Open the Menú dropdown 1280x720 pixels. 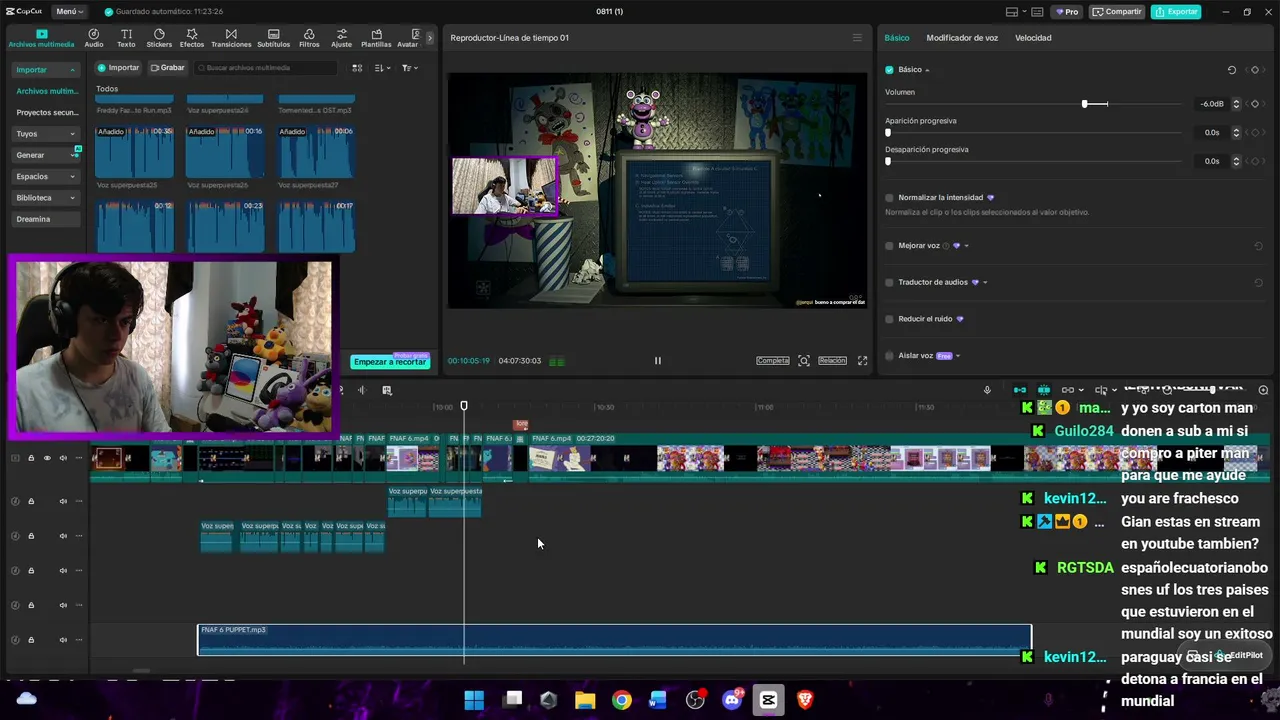coord(69,12)
